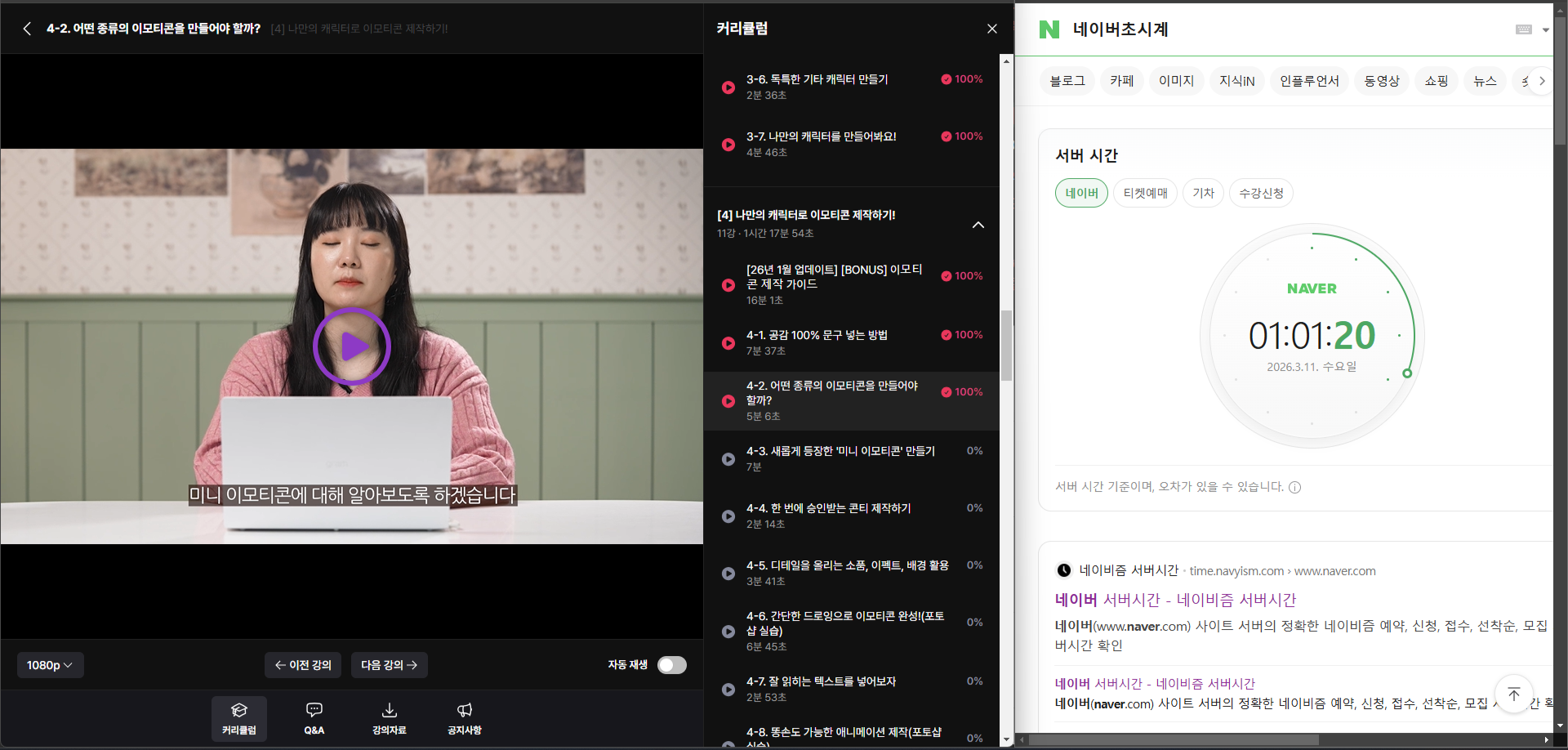Click the play icon next to the BONUS lecture
Image resolution: width=1568 pixels, height=750 pixels.
pos(728,285)
